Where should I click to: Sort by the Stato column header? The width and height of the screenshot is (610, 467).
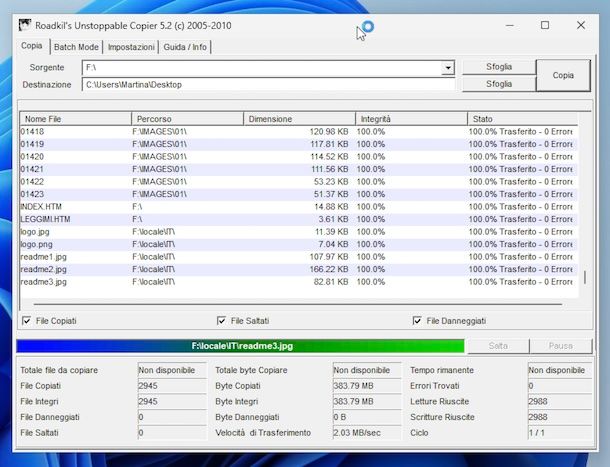[522, 119]
